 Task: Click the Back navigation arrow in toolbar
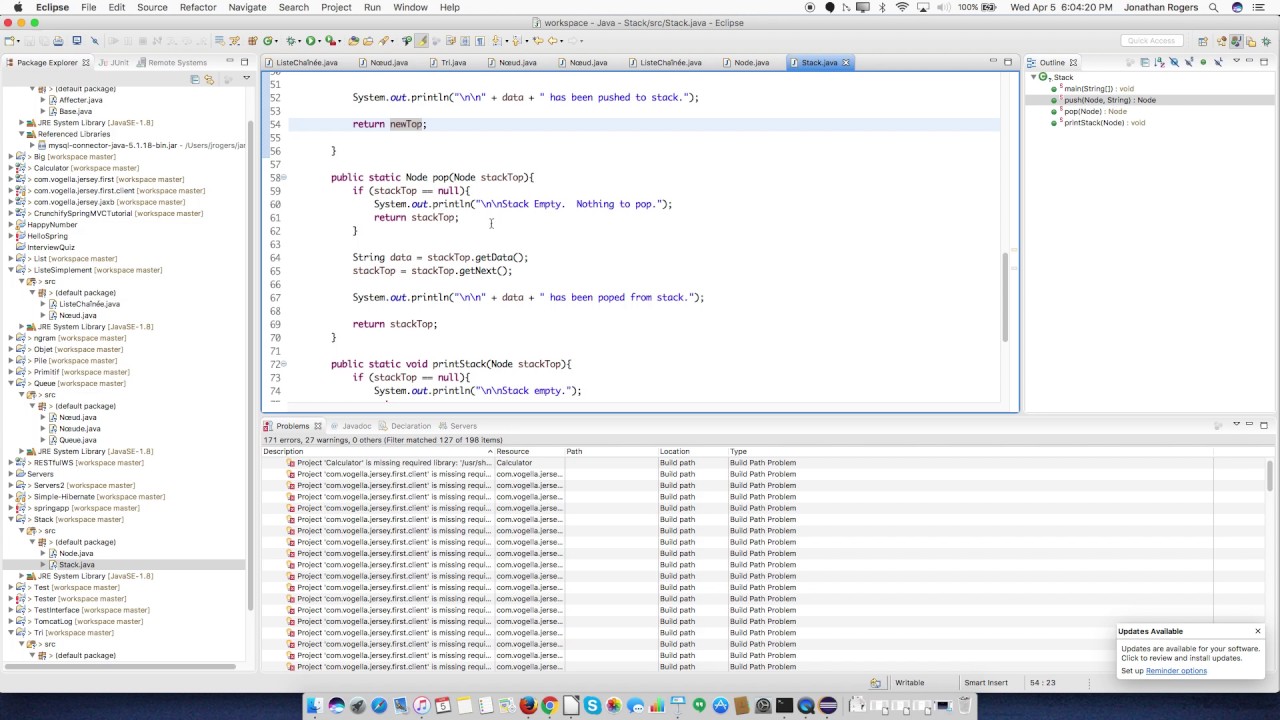pyautogui.click(x=552, y=41)
